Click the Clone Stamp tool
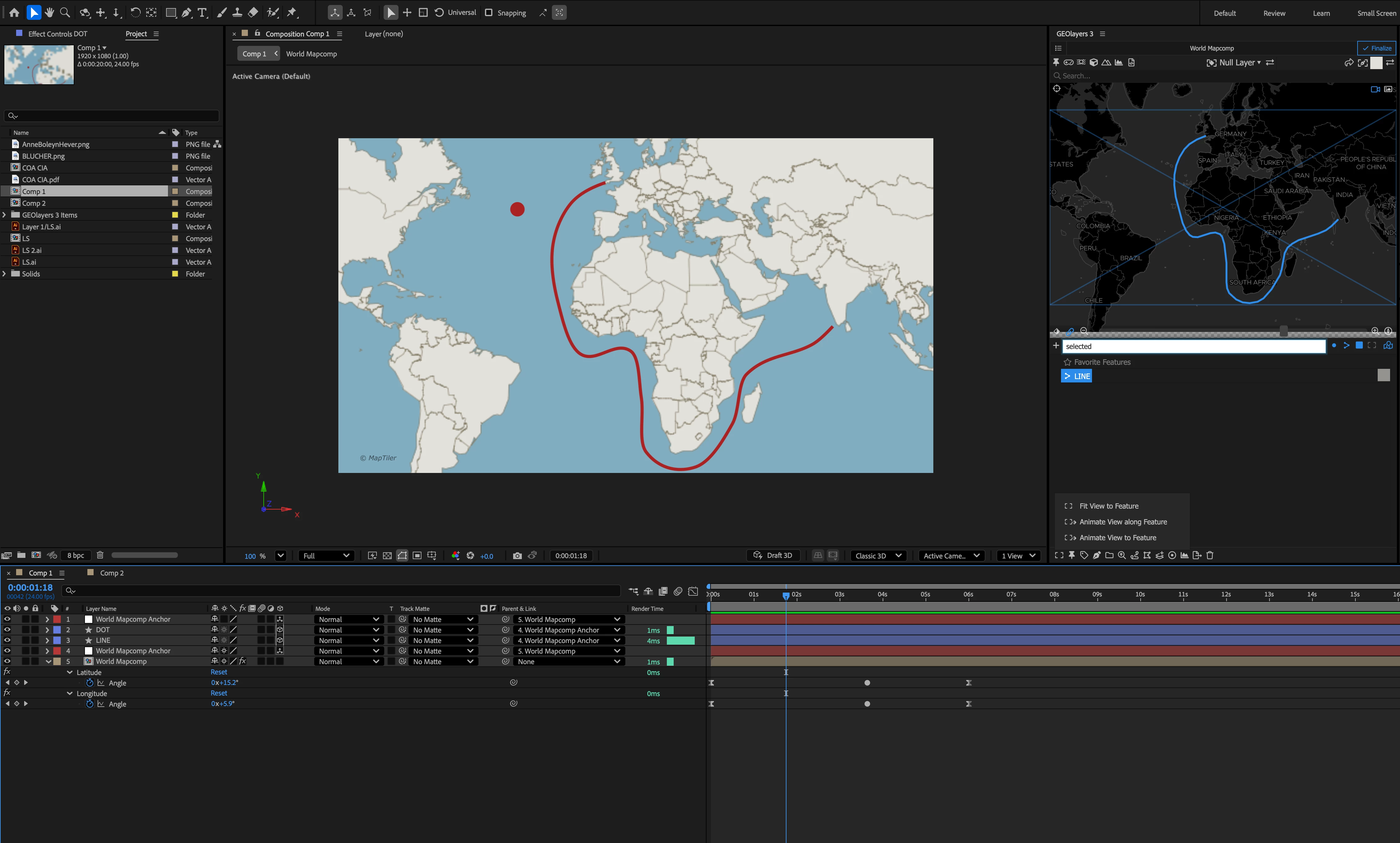The height and width of the screenshot is (843, 1400). coord(237,12)
